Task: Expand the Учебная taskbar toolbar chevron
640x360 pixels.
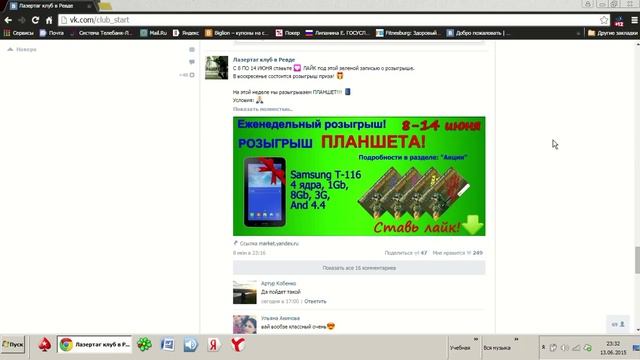Action: coord(476,339)
